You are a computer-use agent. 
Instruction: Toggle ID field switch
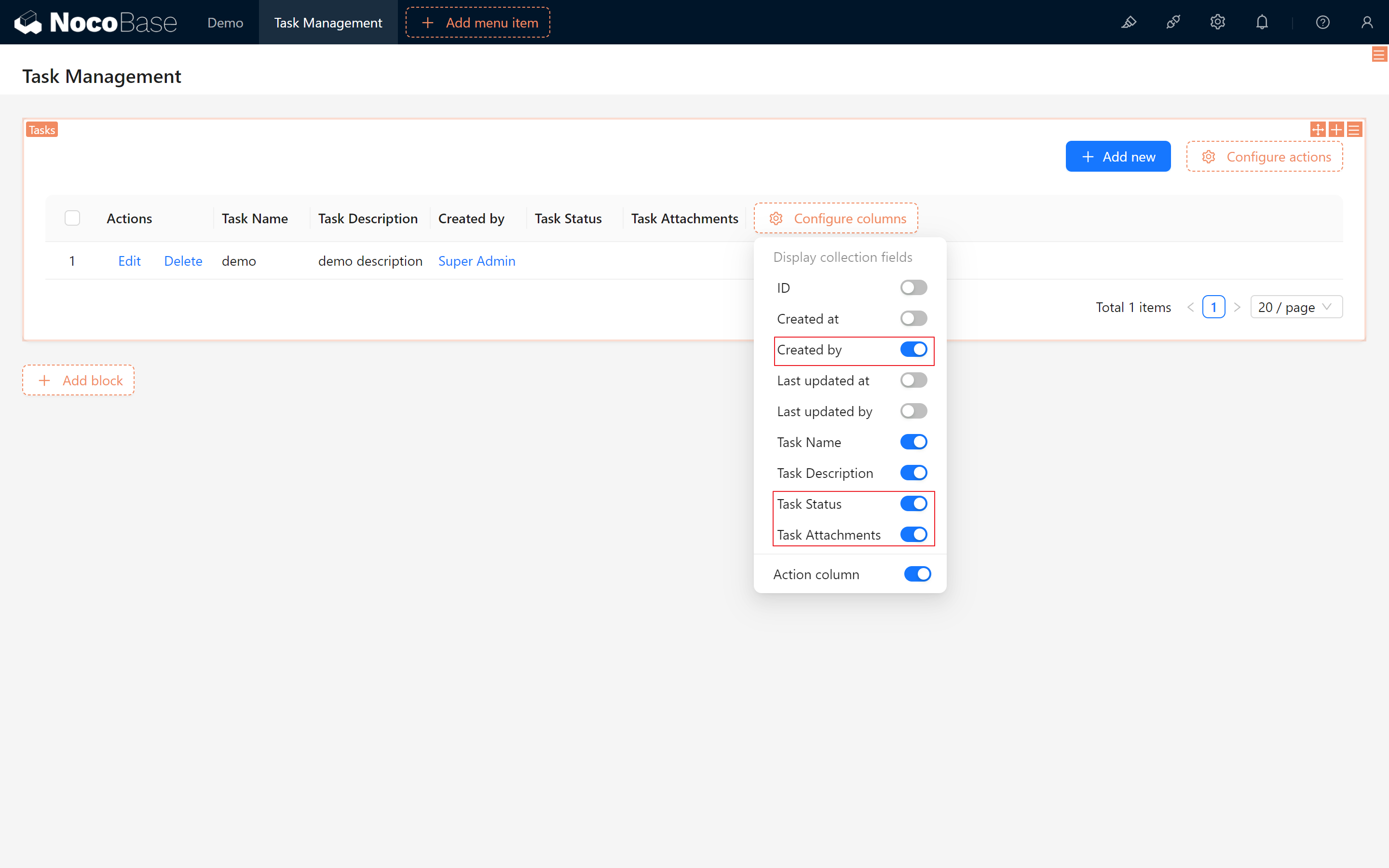(913, 287)
